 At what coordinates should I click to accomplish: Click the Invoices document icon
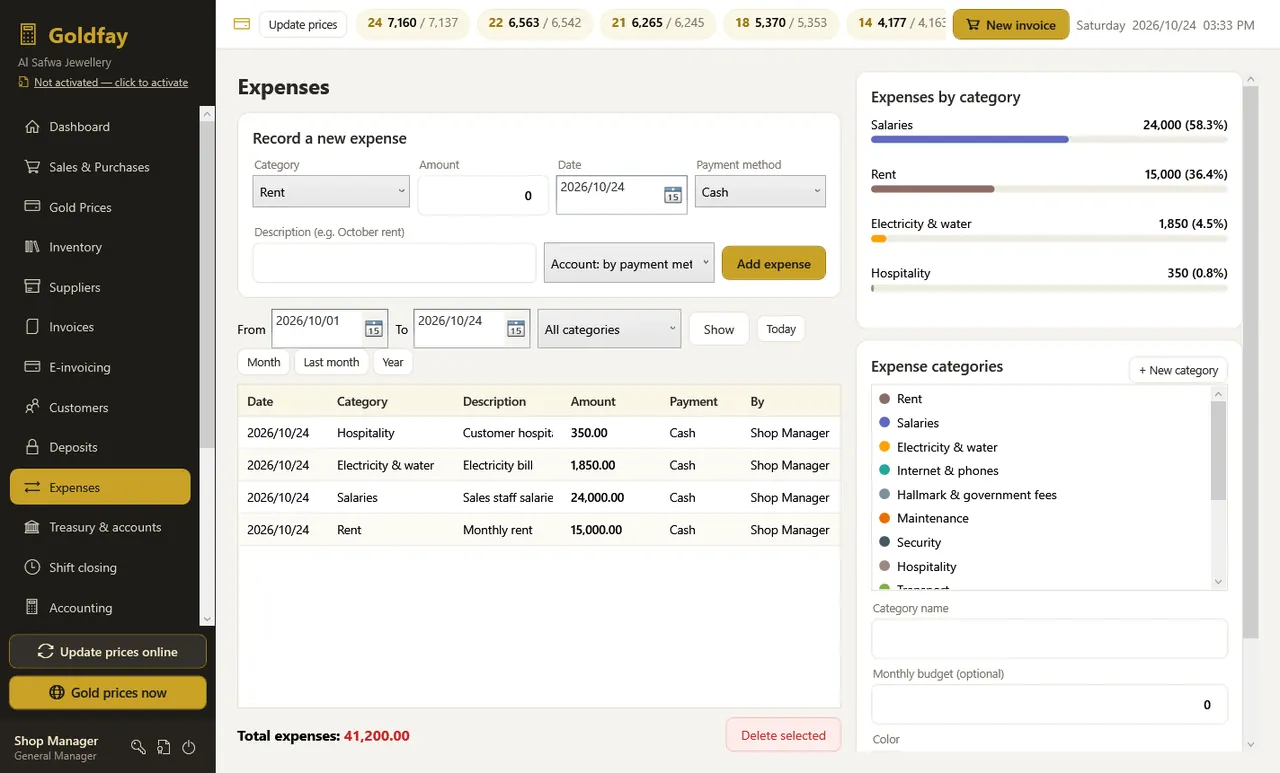pyautogui.click(x=31, y=327)
